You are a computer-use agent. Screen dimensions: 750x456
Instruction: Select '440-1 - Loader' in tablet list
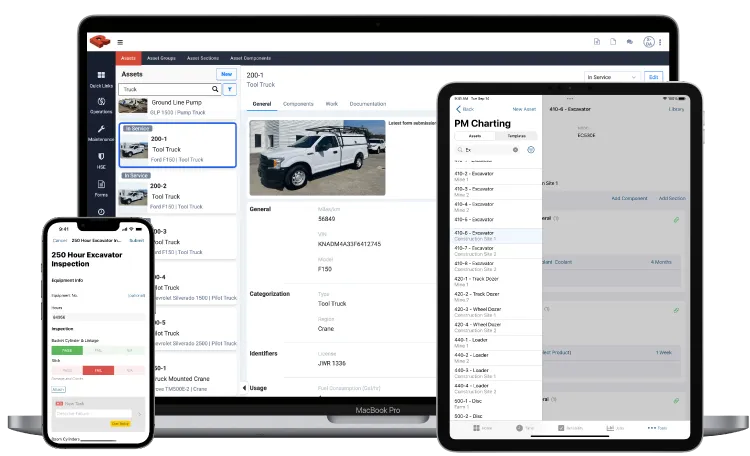click(x=496, y=343)
